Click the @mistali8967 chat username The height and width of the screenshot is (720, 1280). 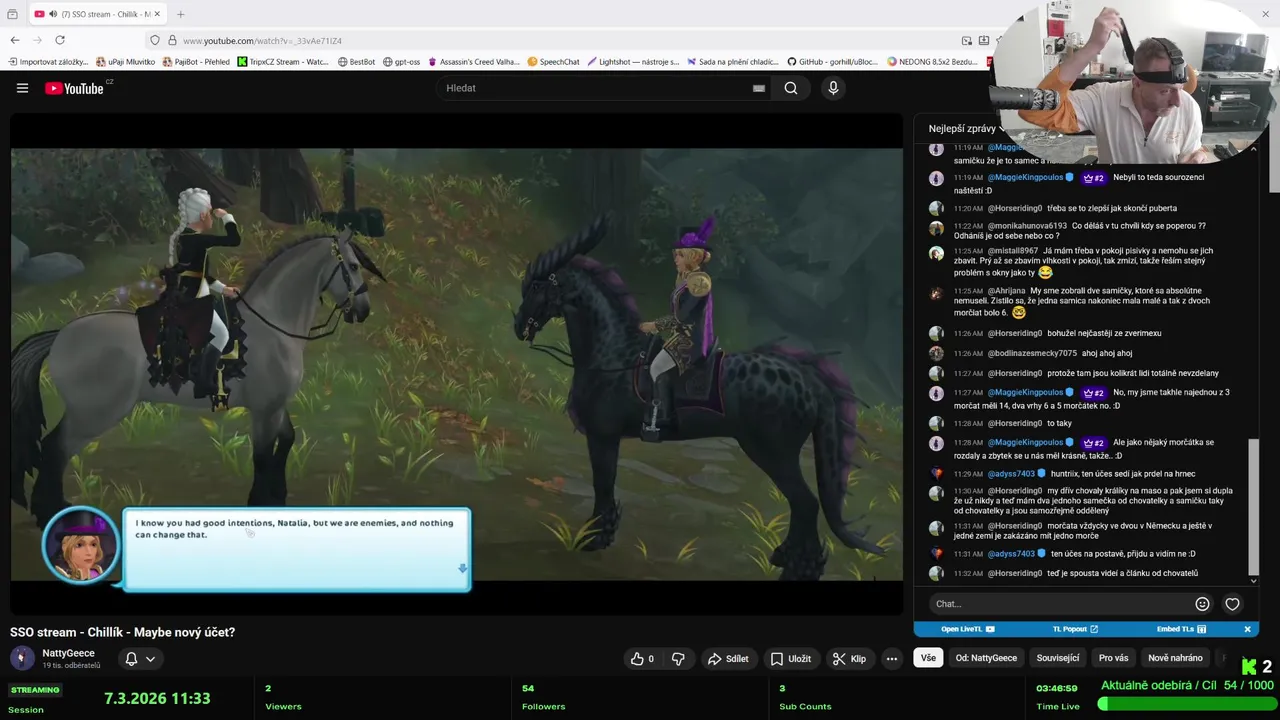pyautogui.click(x=1013, y=251)
